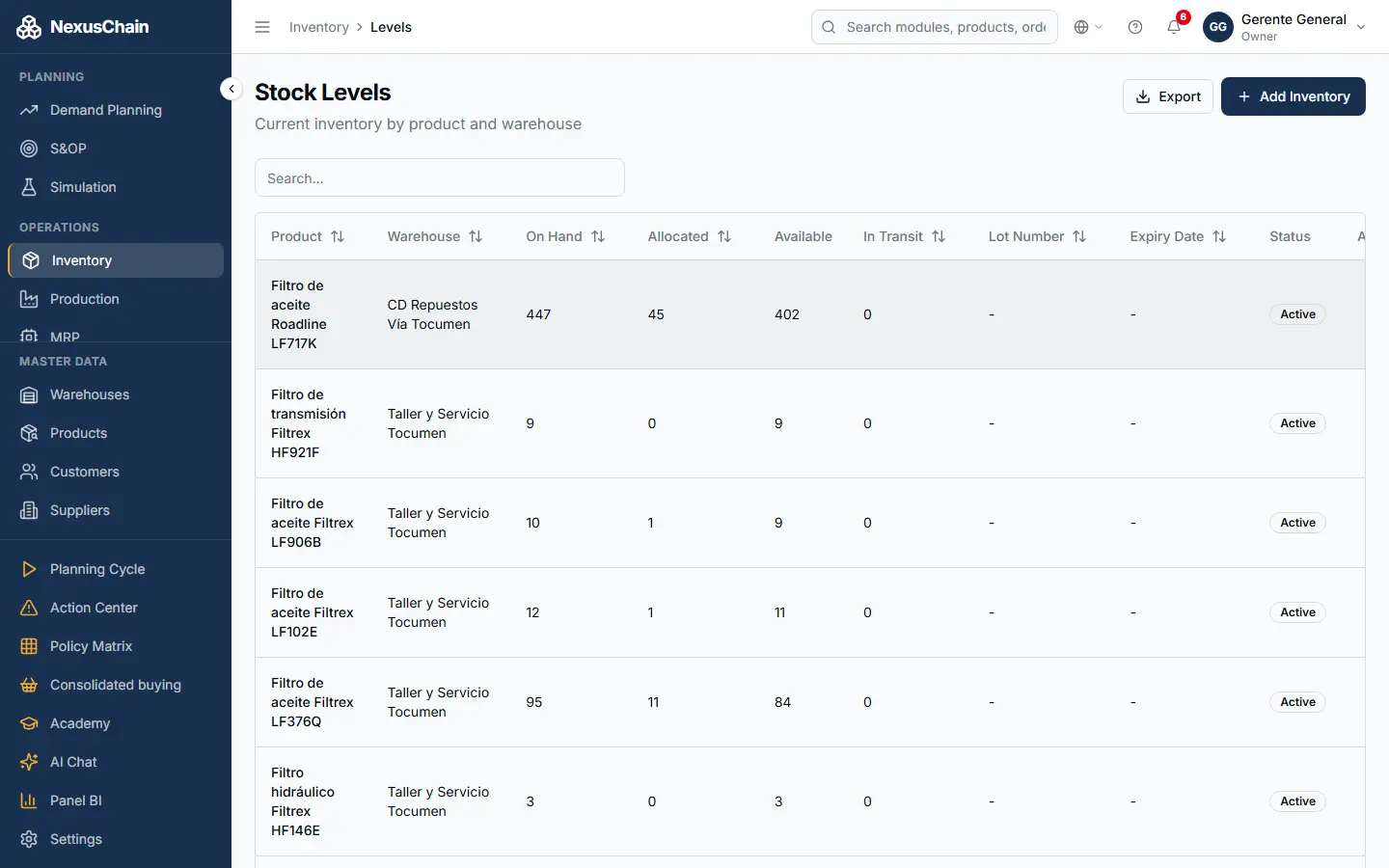The width and height of the screenshot is (1389, 868).
Task: Open the S&OP menu item
Action: 116,149
